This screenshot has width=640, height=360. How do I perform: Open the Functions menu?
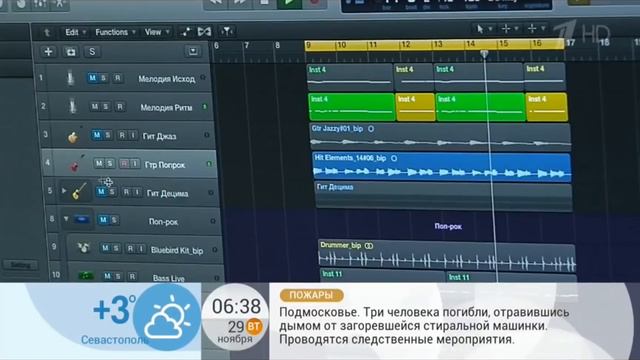(115, 32)
